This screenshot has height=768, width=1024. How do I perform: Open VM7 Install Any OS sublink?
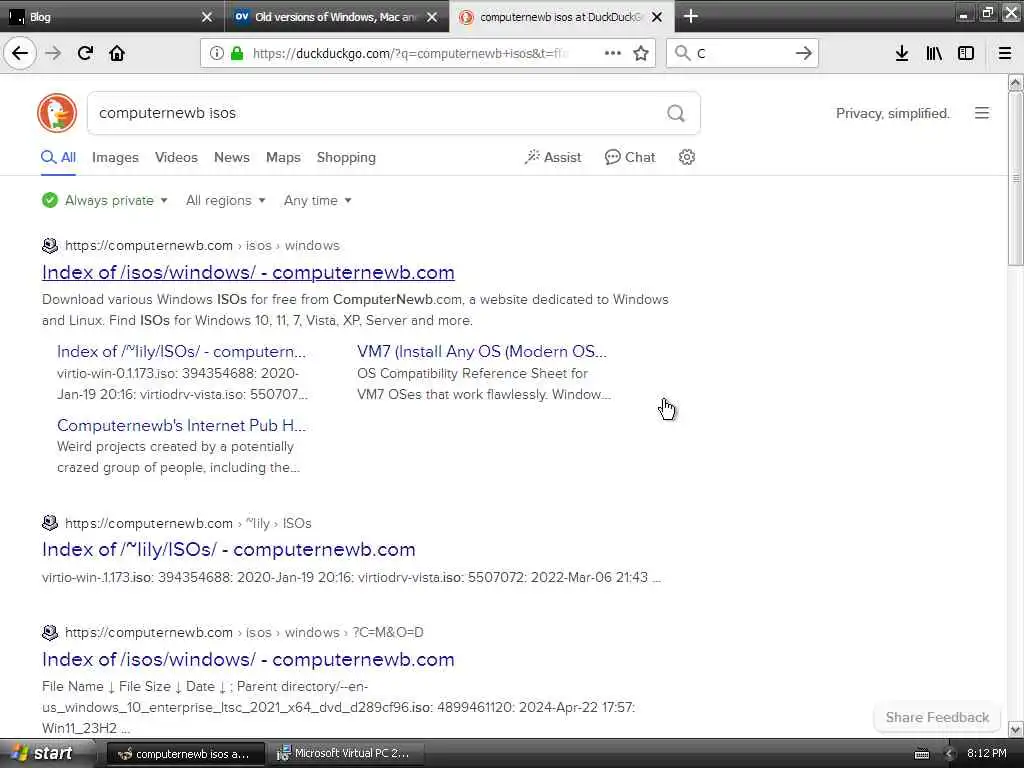(482, 351)
